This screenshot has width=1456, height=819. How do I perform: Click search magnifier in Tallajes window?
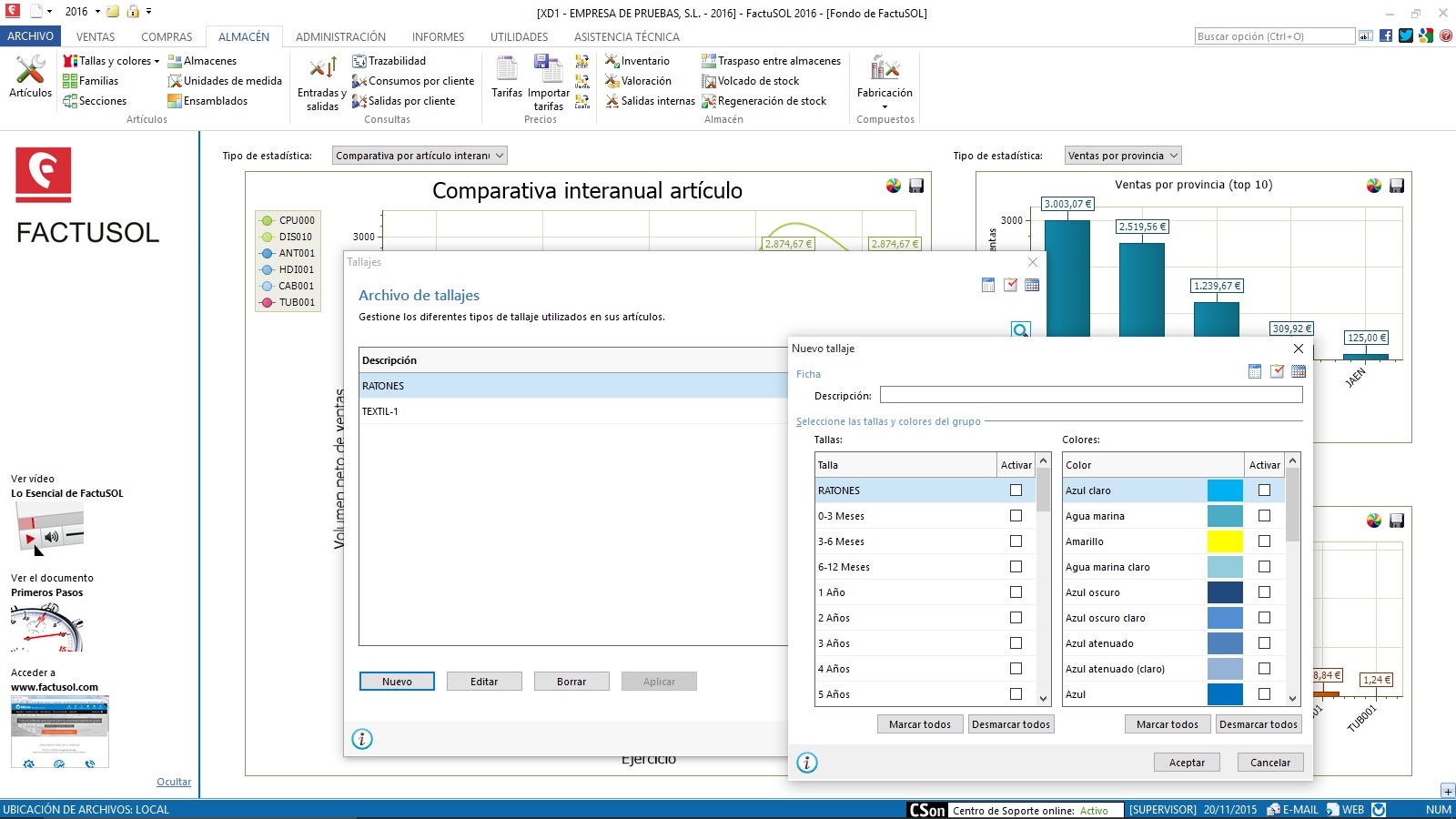(x=1021, y=329)
